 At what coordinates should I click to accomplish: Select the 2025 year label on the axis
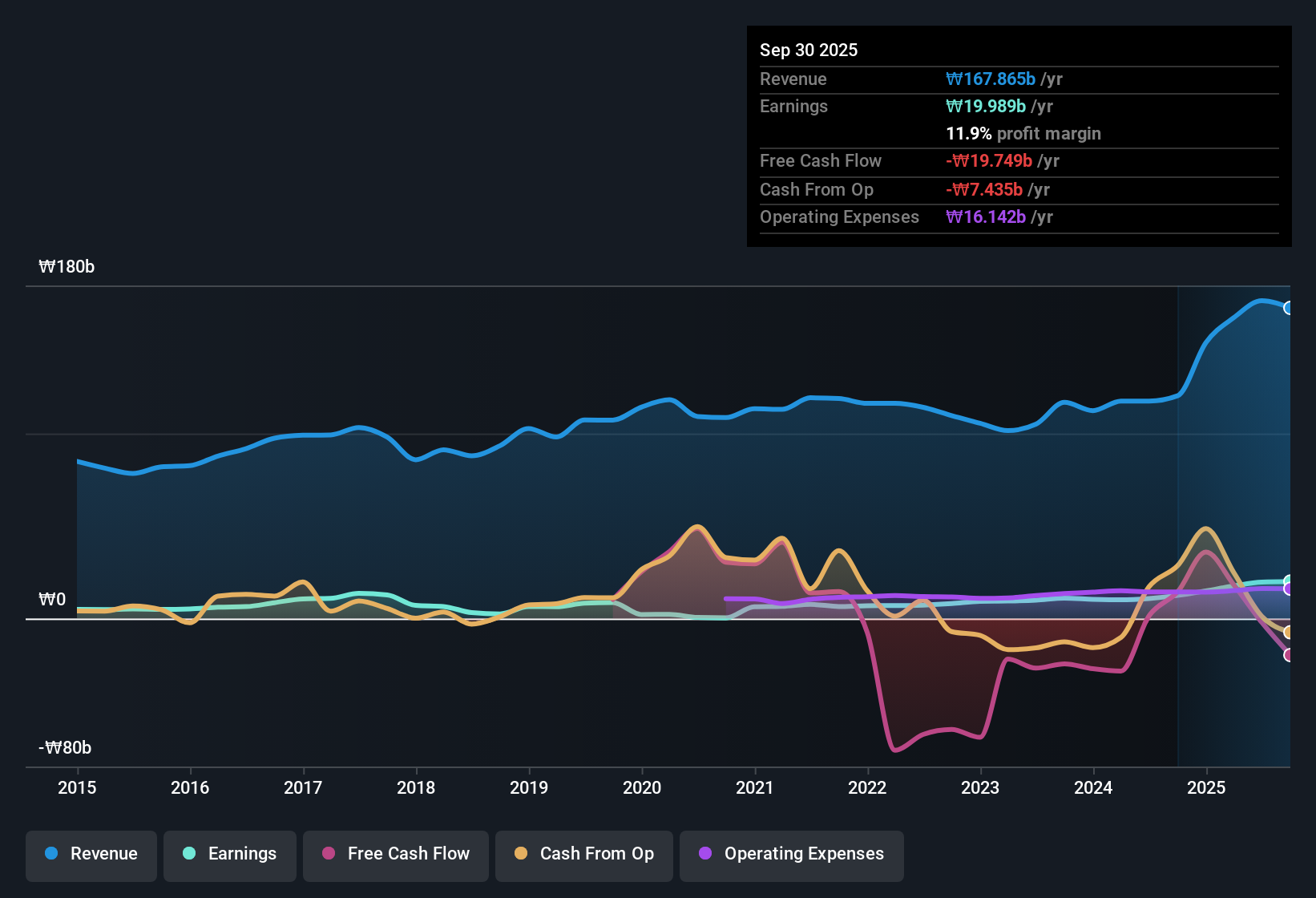click(x=1206, y=788)
